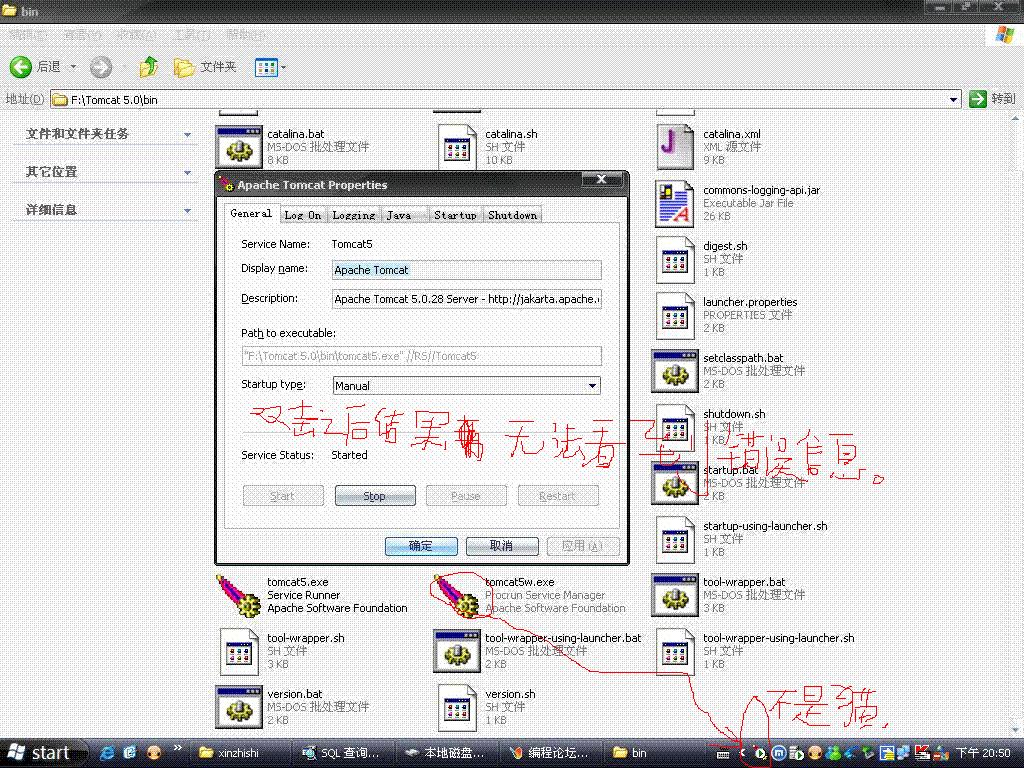Close the Apache Tomcat Properties dialog
The image size is (1024, 768).
pos(601,179)
